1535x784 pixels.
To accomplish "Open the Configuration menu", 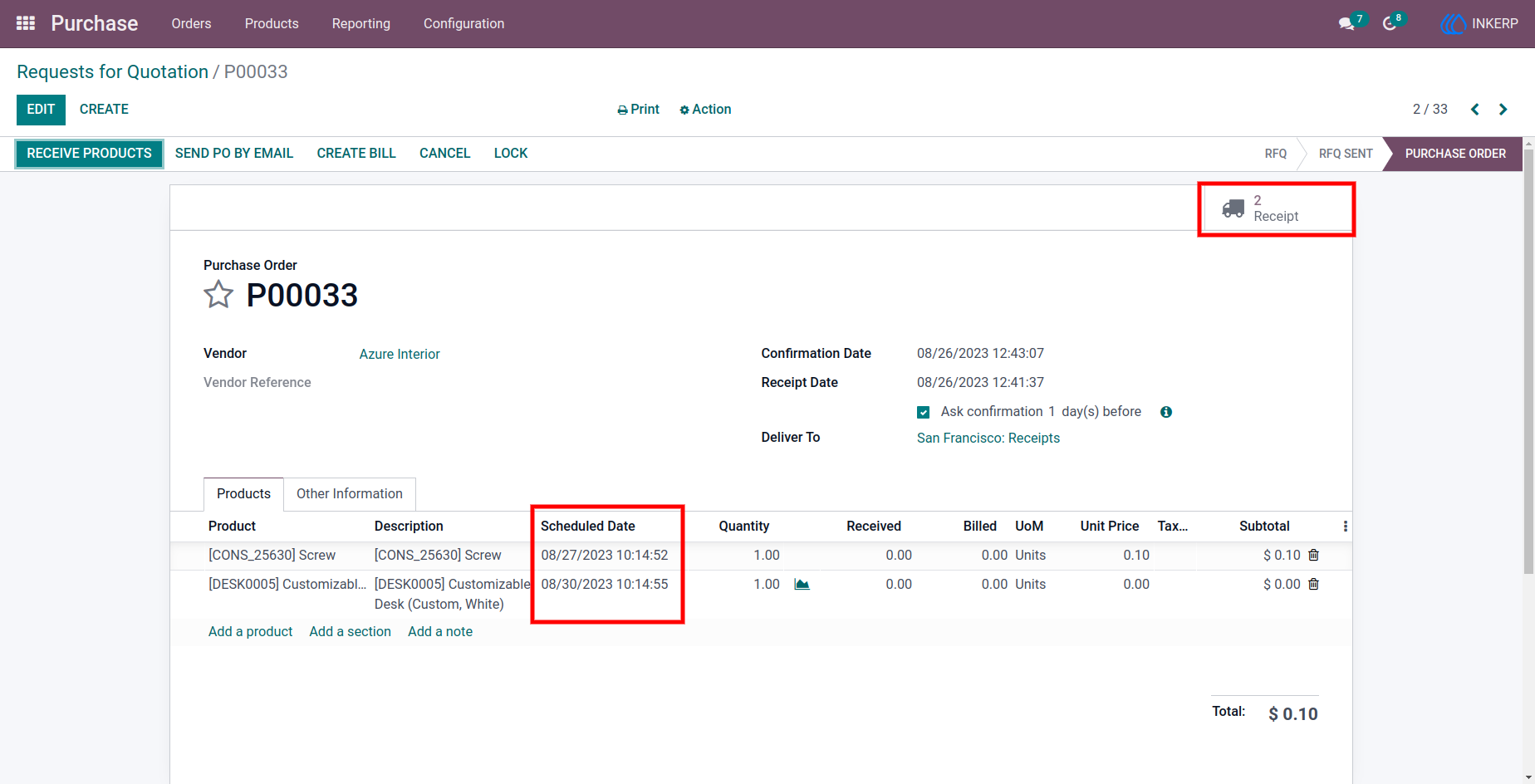I will 463,23.
